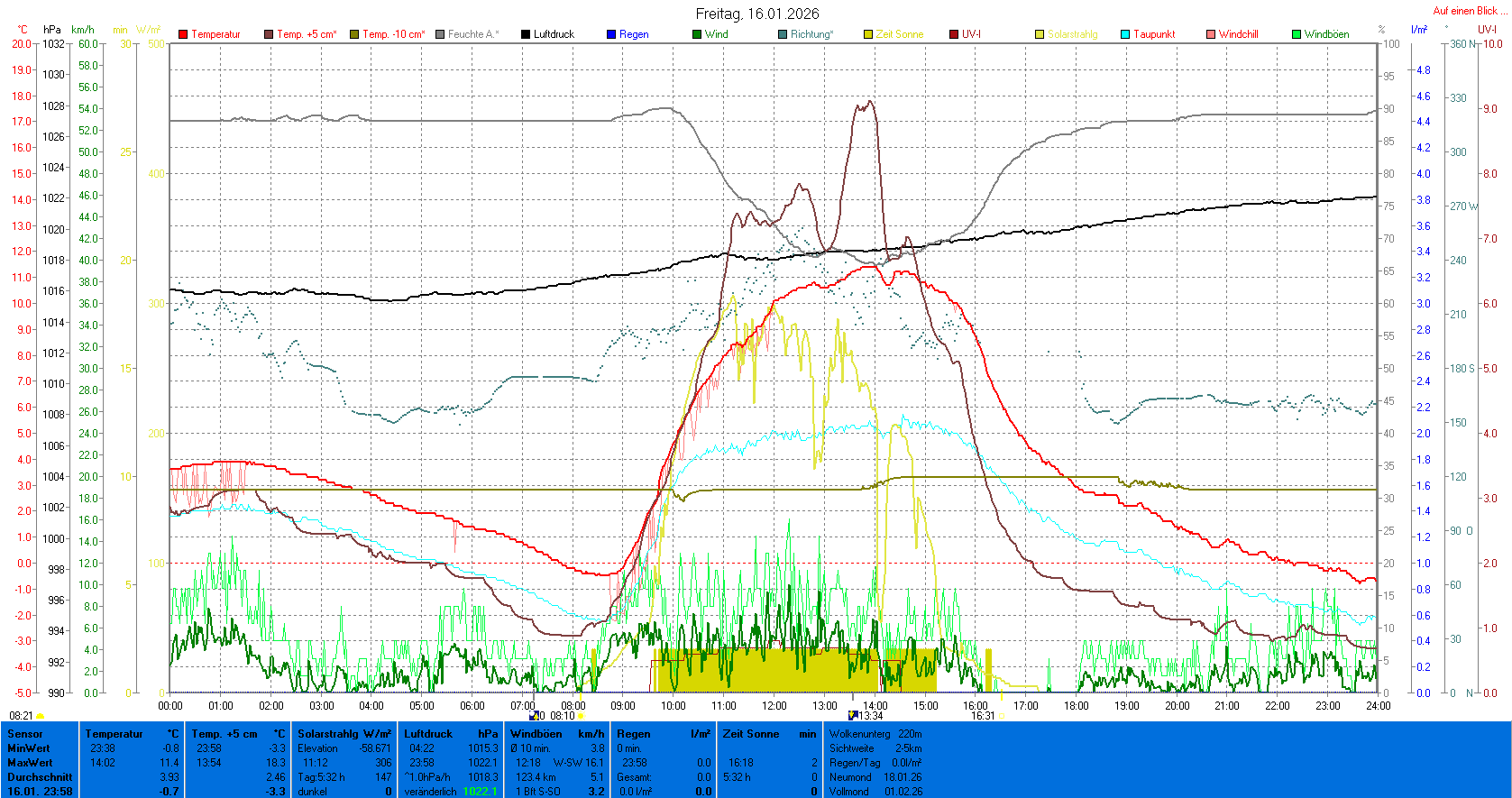Click the red Temperatur legend square
The image size is (1512, 798).
tap(183, 34)
